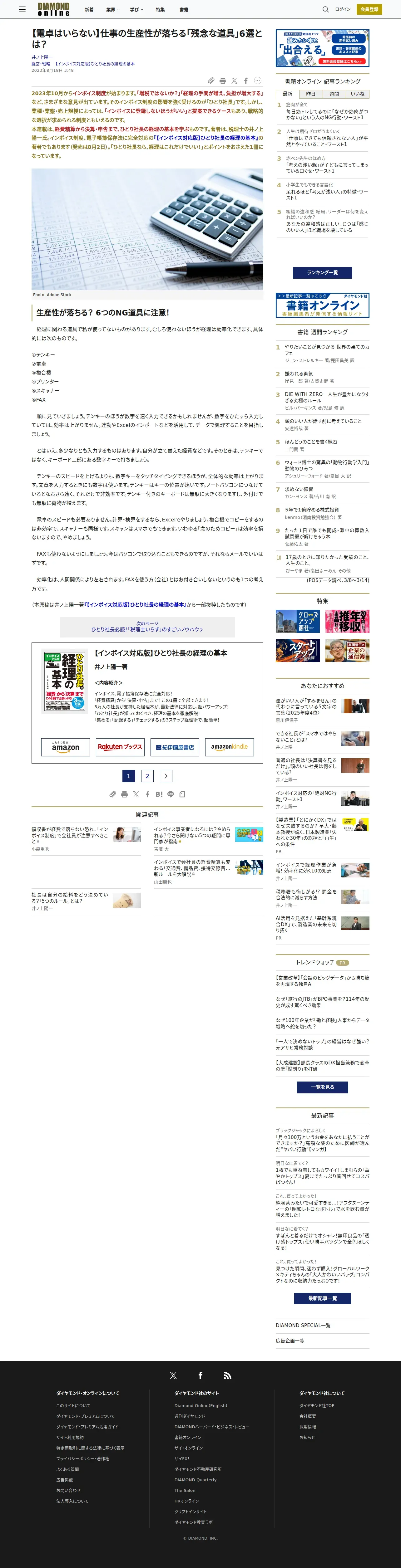Open the DIAMOND SPECIAL一覧 link
The width and height of the screenshot is (401, 1568).
[303, 1326]
